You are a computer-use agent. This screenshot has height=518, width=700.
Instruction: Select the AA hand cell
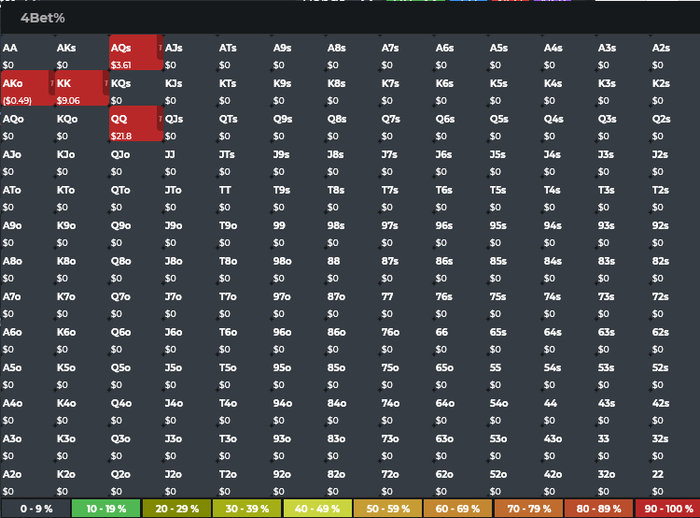point(28,52)
